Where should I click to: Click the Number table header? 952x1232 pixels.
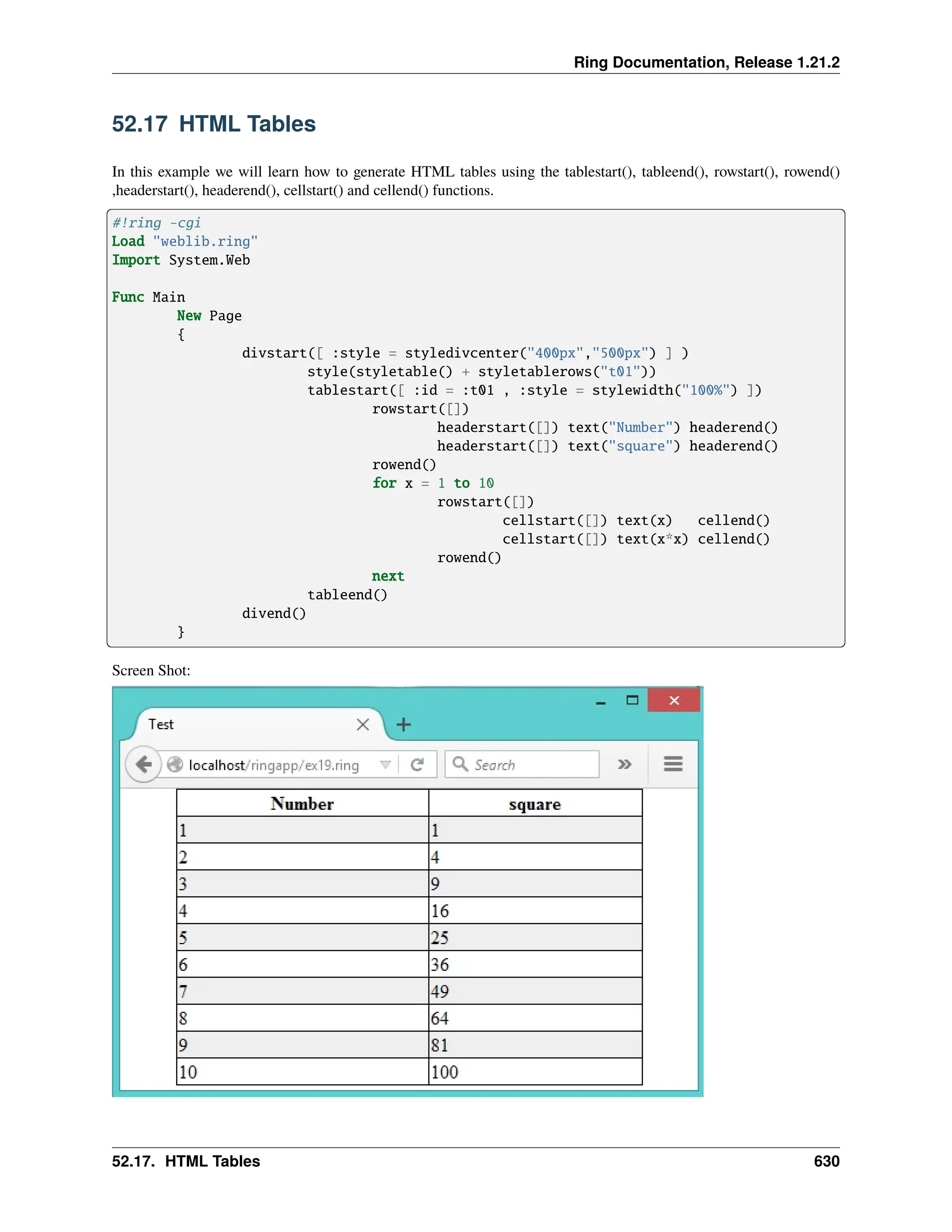[x=302, y=803]
